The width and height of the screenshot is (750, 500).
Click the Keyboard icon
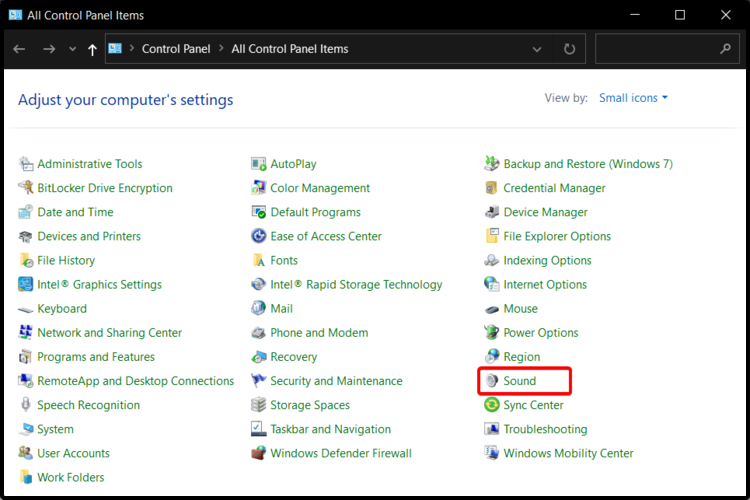tap(26, 309)
